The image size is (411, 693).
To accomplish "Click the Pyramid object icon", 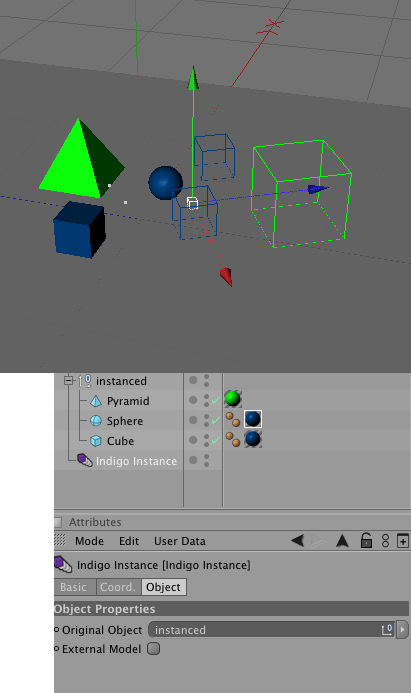I will pyautogui.click(x=95, y=401).
